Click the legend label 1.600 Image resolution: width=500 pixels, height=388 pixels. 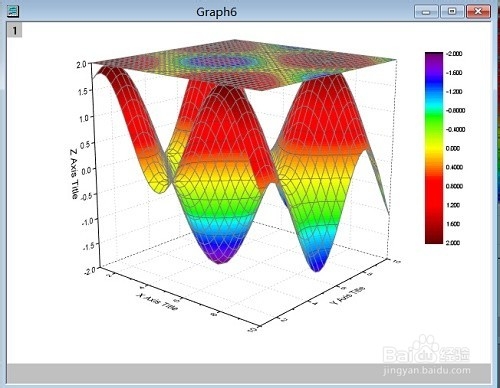tap(453, 224)
